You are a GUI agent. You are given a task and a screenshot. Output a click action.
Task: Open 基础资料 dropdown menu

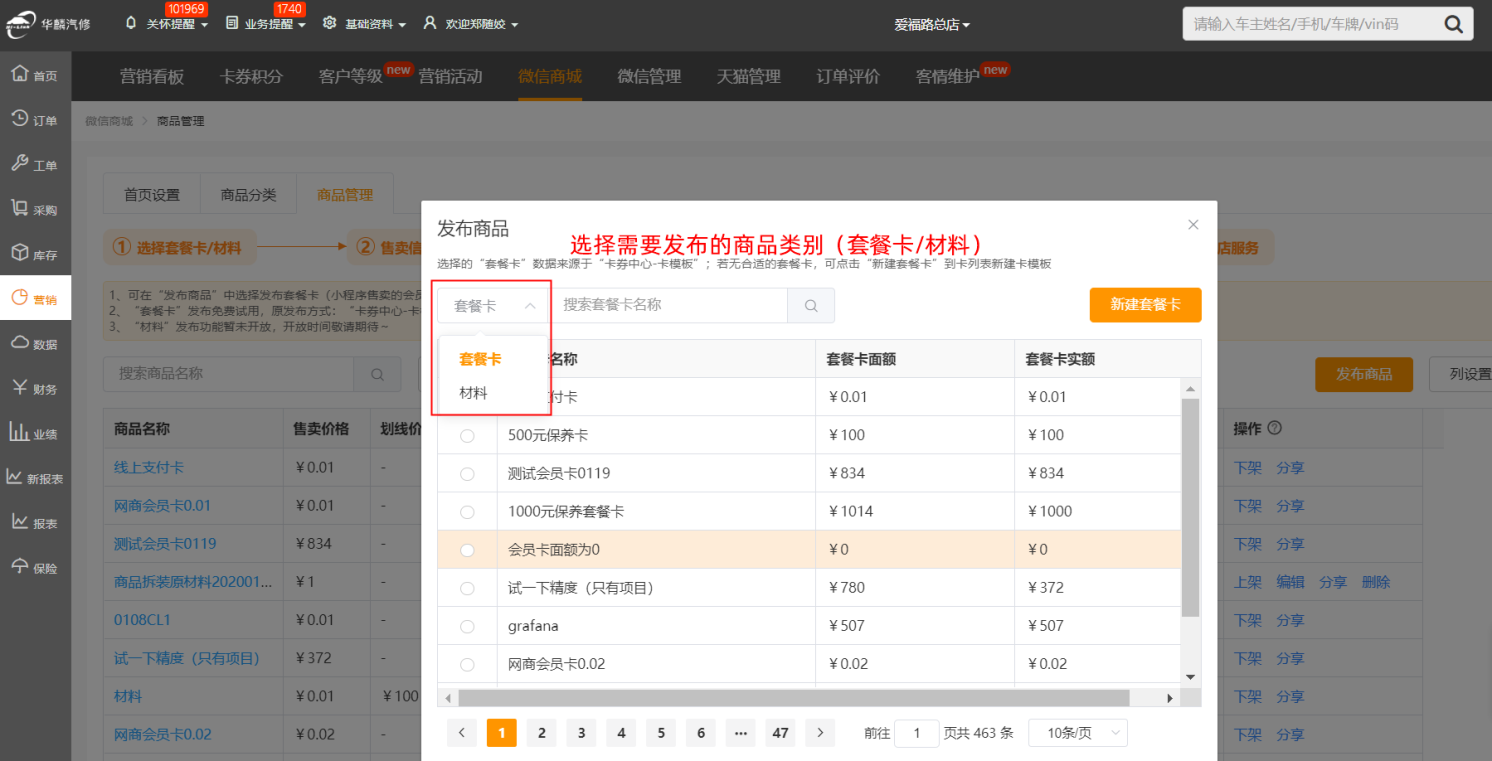click(x=365, y=24)
